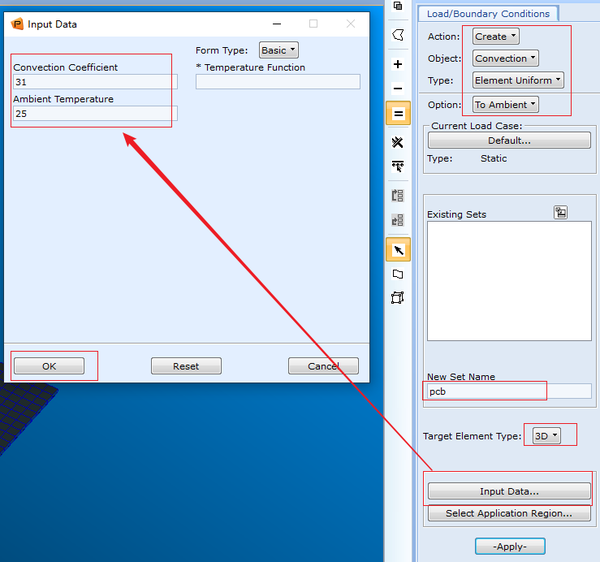Click the upper greyed list-tree icon

398,195
